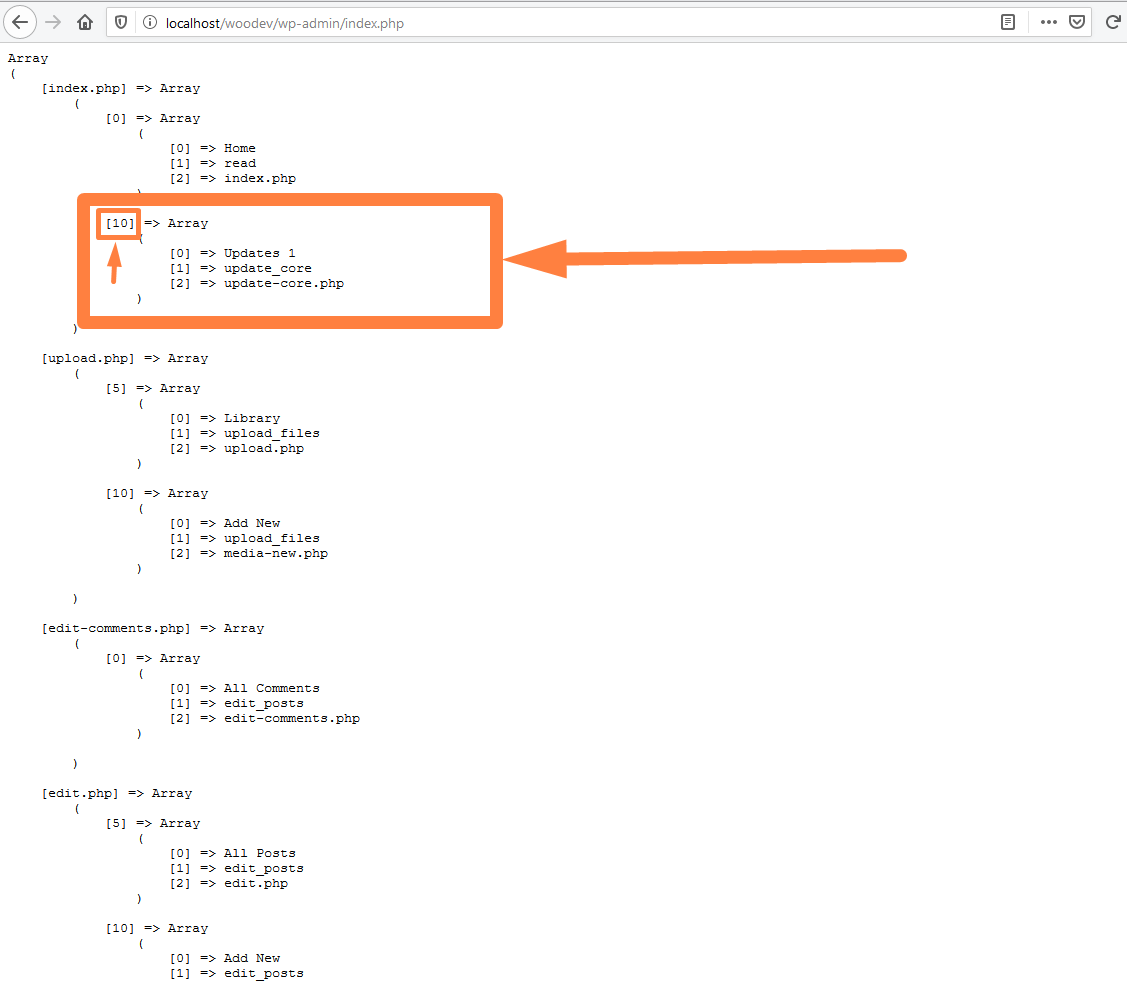The width and height of the screenshot is (1127, 981).
Task: Save page to Pocket icon
Action: pos(1077,22)
